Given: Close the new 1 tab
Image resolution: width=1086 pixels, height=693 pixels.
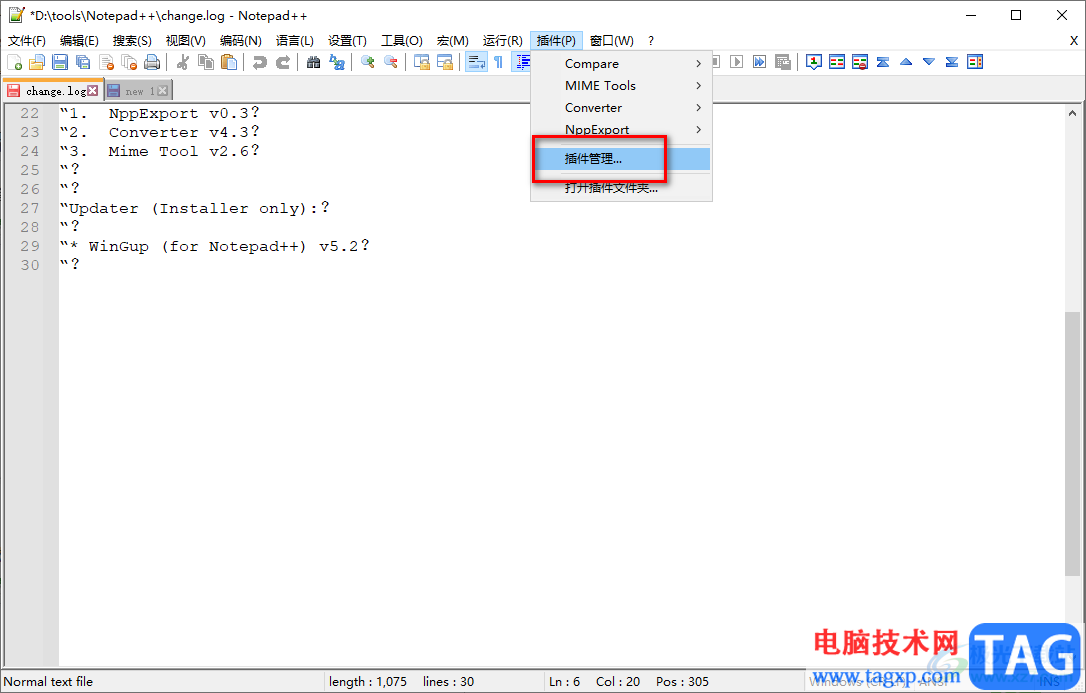Looking at the screenshot, I should coord(163,91).
